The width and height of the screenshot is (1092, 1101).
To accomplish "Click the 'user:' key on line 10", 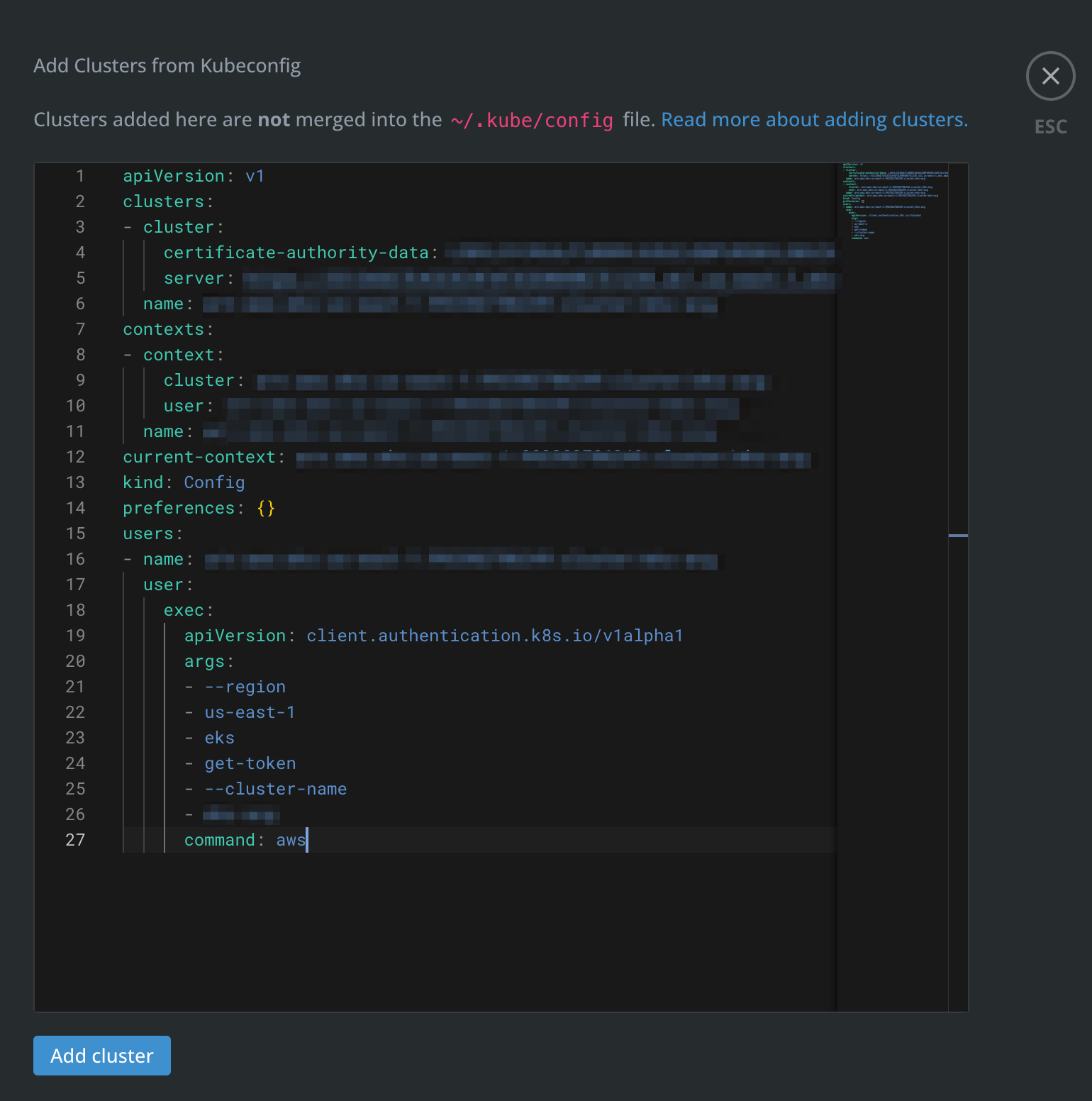I will tap(189, 406).
